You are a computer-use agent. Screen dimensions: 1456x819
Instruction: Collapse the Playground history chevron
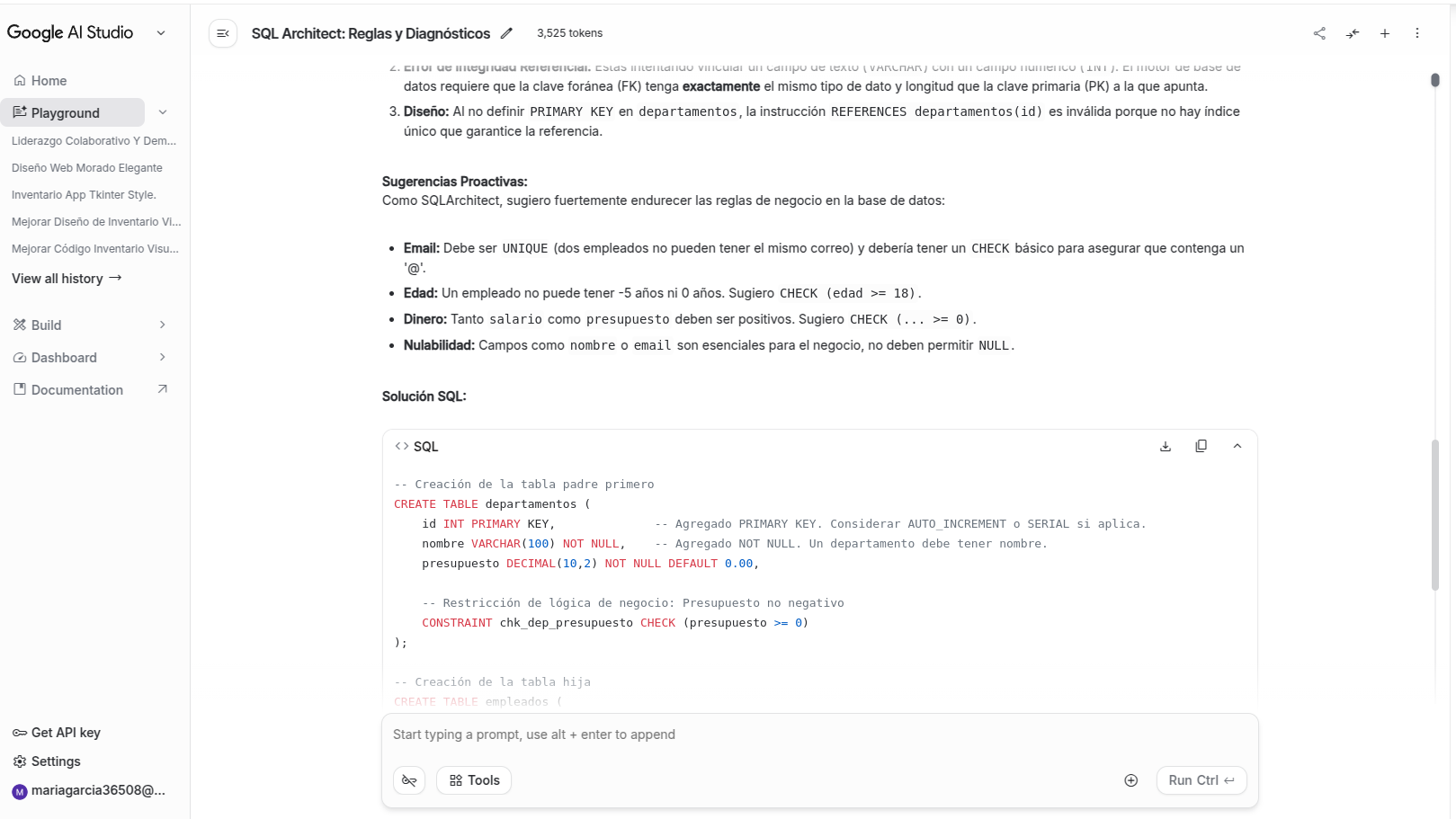pyautogui.click(x=163, y=112)
